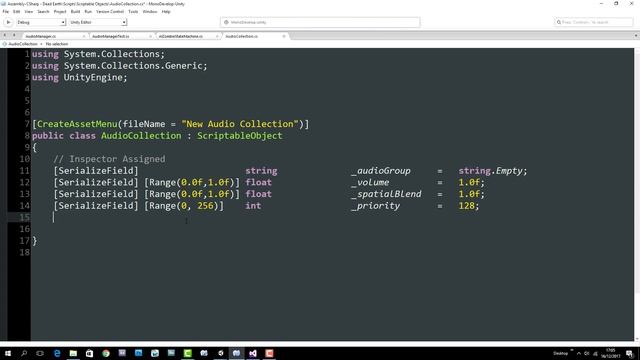This screenshot has width=640, height=360.
Task: Switch to Unity from the taskbar
Action: pos(220,353)
